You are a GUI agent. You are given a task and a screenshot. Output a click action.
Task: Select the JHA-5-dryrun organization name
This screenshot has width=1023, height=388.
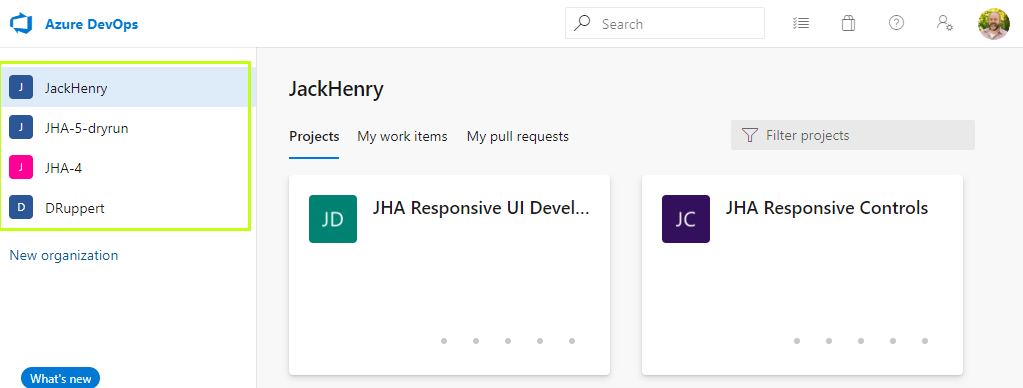pyautogui.click(x=86, y=128)
